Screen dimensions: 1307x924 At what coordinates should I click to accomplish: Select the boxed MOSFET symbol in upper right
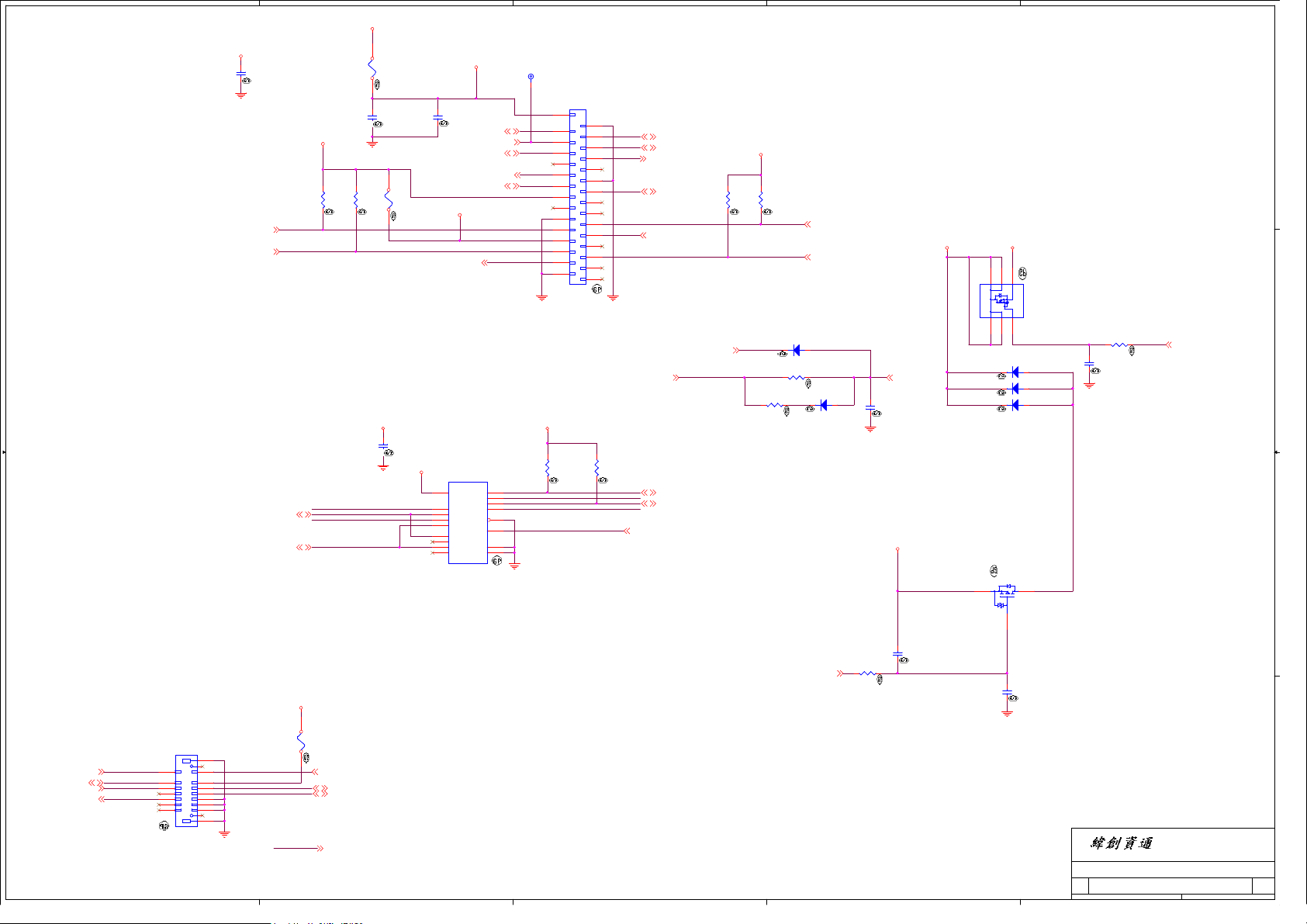1001,301
